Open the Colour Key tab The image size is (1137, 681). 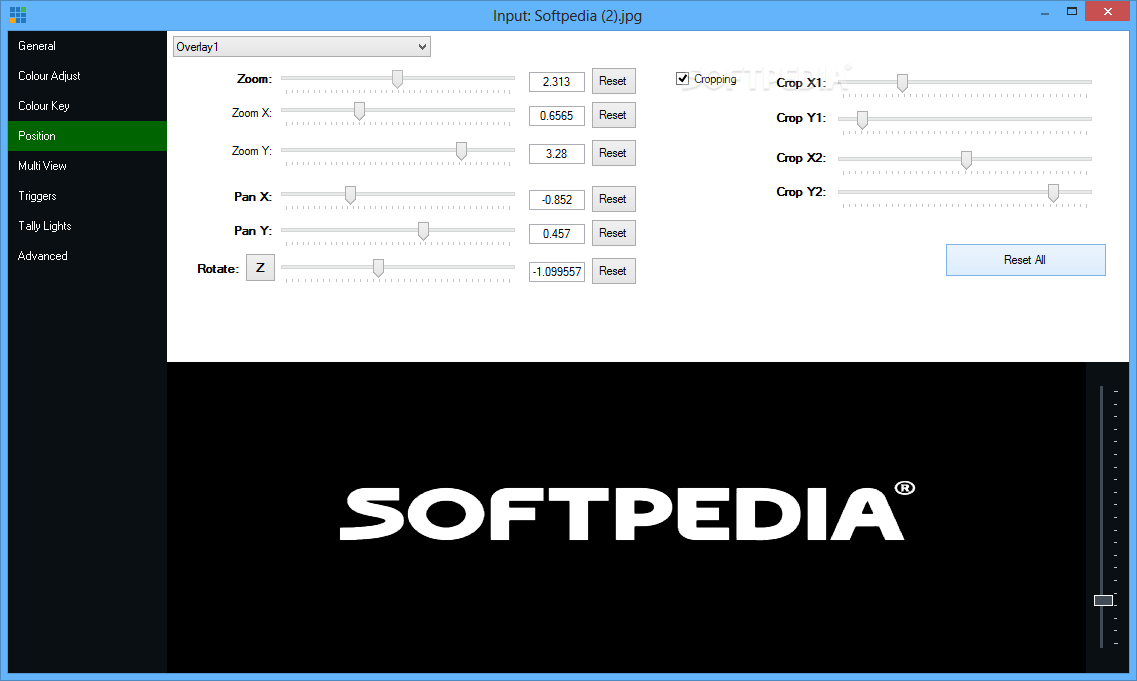coord(88,106)
